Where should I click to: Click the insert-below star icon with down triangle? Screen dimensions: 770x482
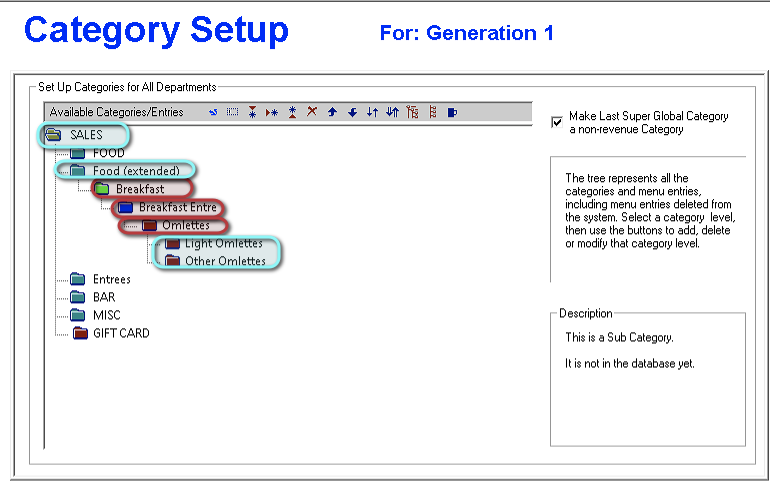[252, 112]
